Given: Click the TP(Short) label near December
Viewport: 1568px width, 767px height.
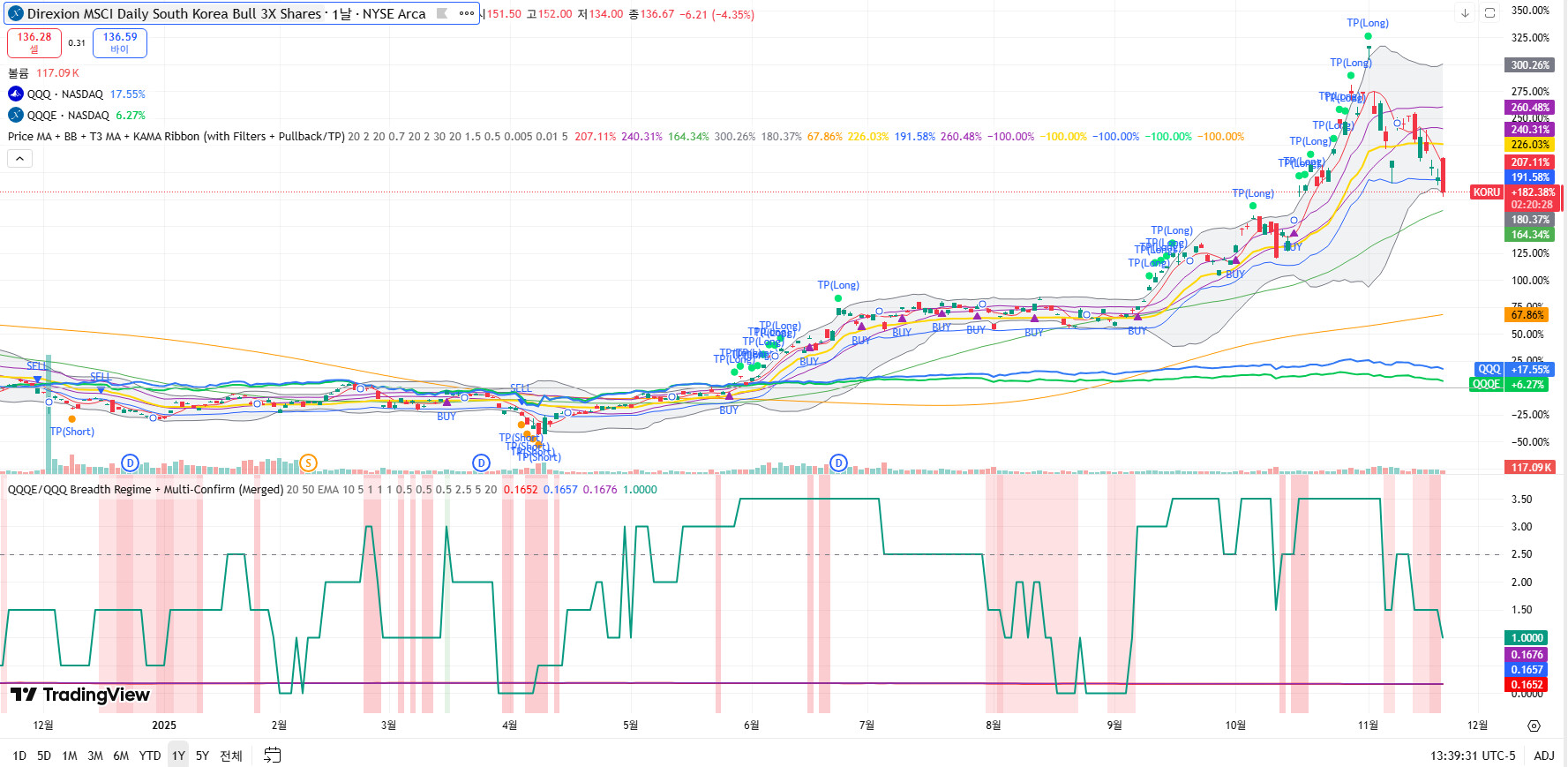Looking at the screenshot, I should (71, 432).
